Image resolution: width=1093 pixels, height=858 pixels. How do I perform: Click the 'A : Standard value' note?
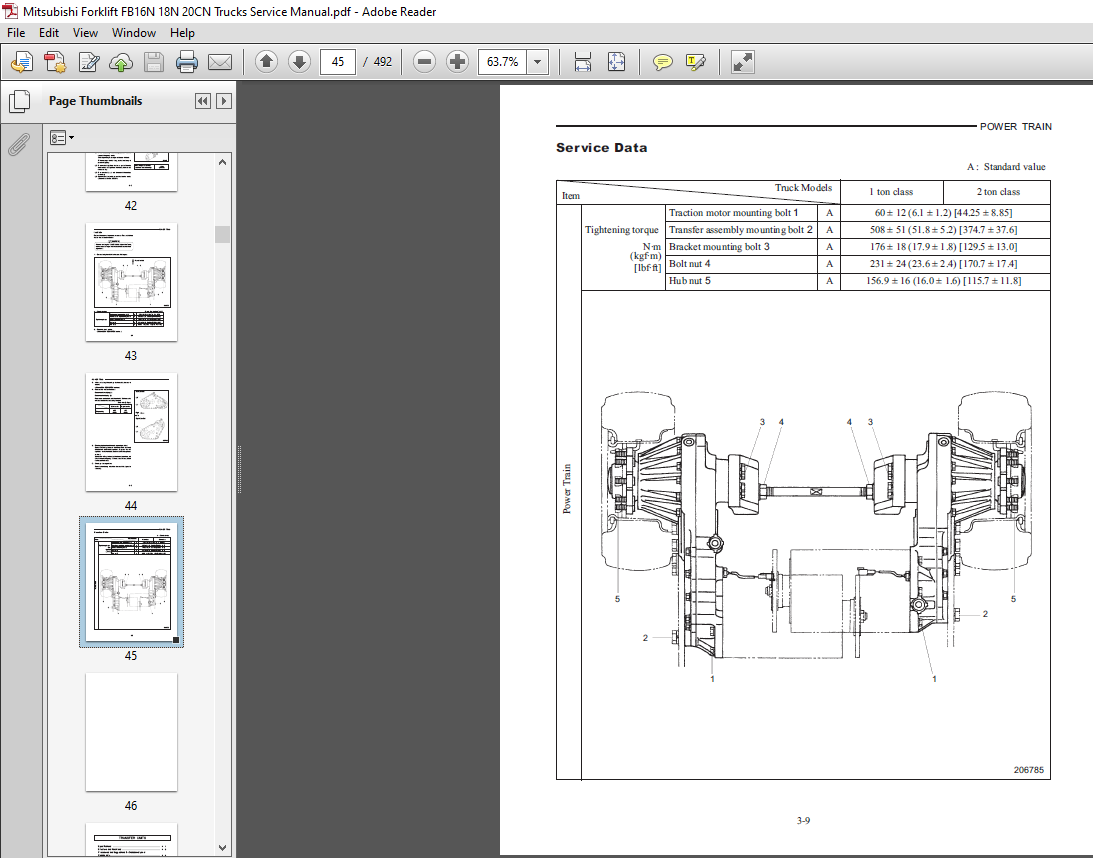pos(1006,167)
